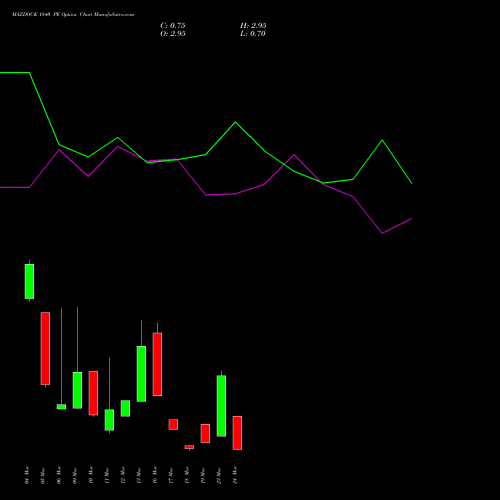Select the tall red candlestick for 05 Mar
Image resolution: width=500 pixels, height=500 pixels.
pos(45,348)
